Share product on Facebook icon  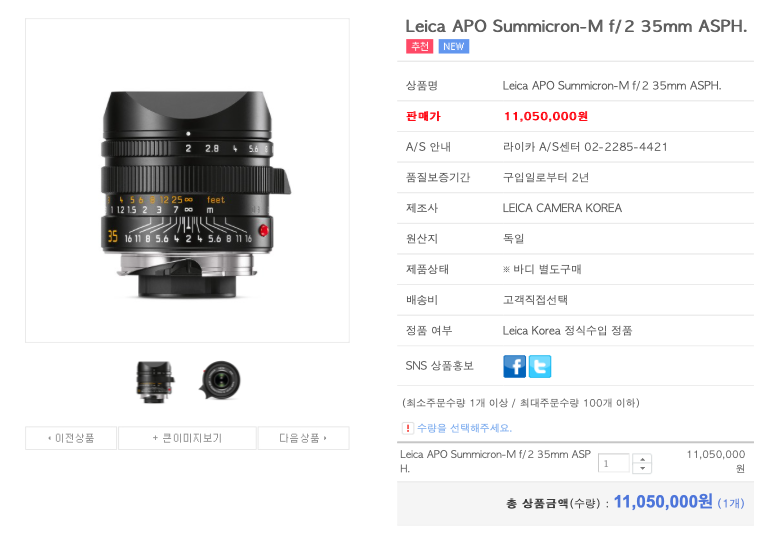pyautogui.click(x=514, y=366)
